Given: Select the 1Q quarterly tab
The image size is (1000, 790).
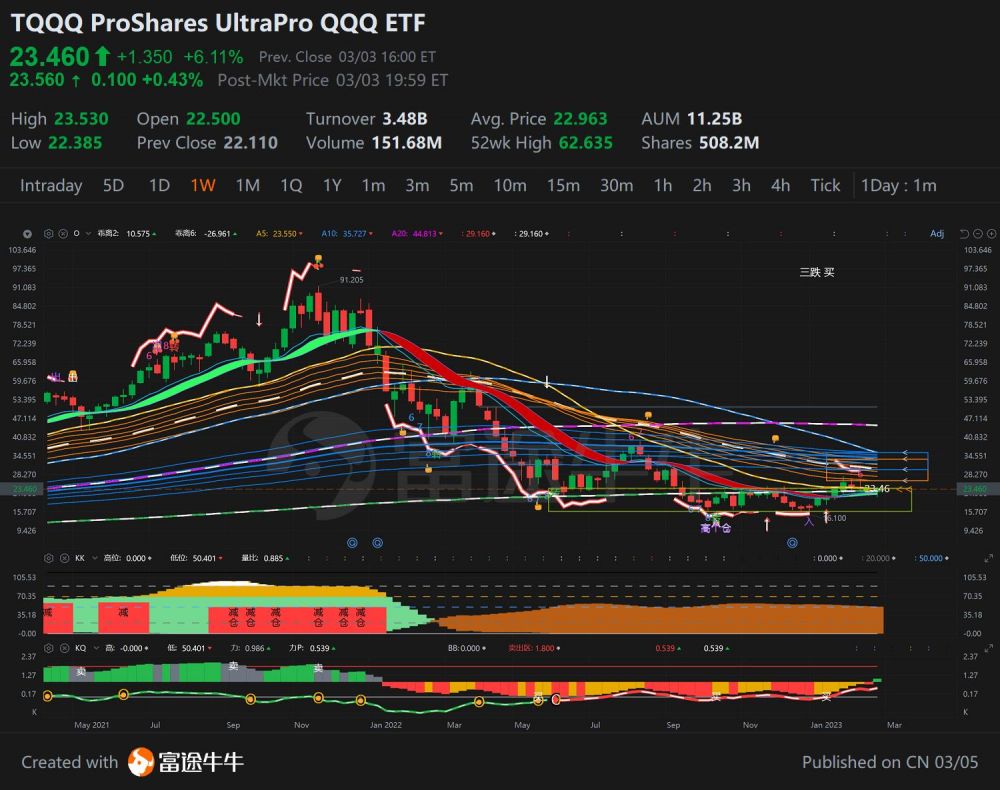Looking at the screenshot, I should [291, 186].
